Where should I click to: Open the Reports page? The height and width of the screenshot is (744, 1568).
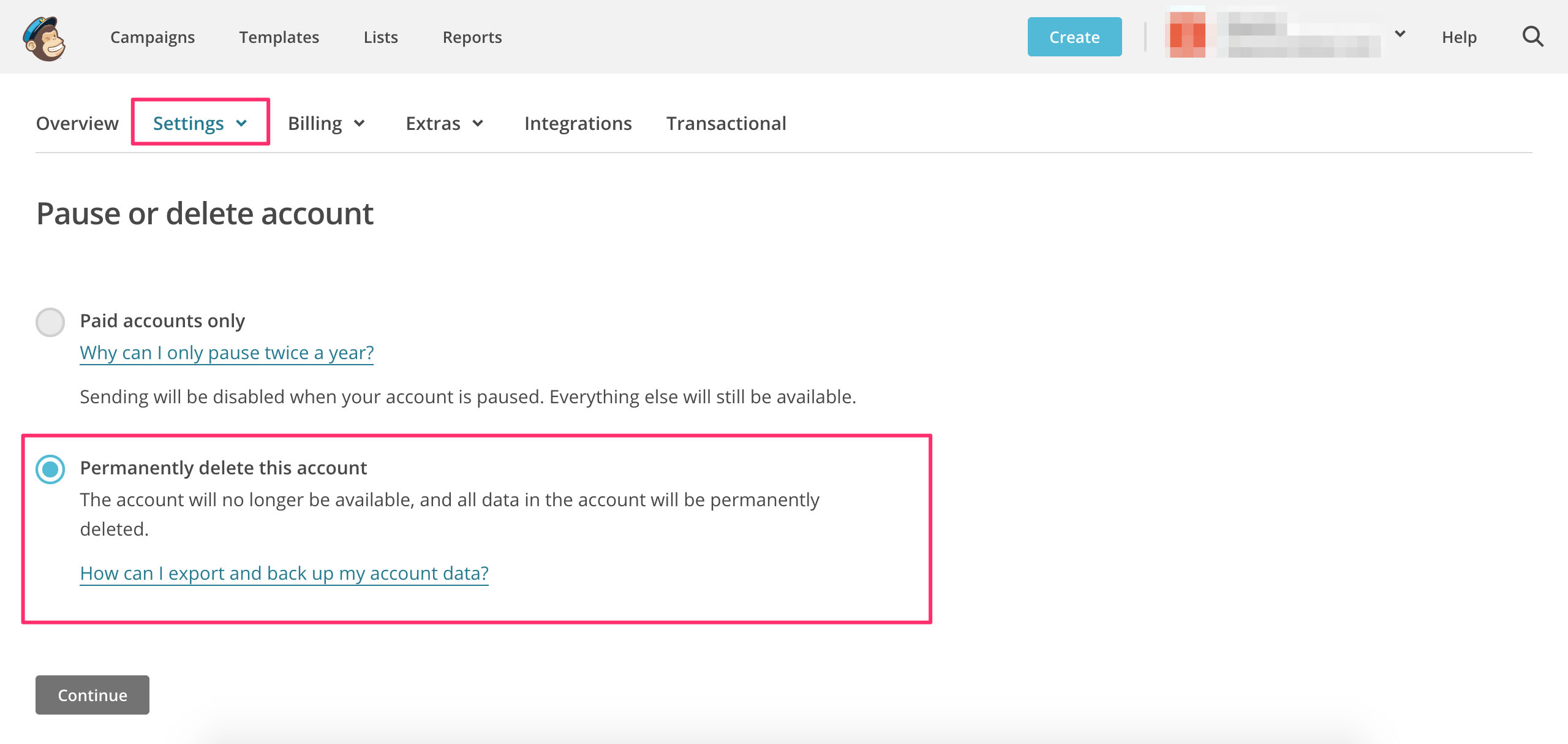[472, 37]
